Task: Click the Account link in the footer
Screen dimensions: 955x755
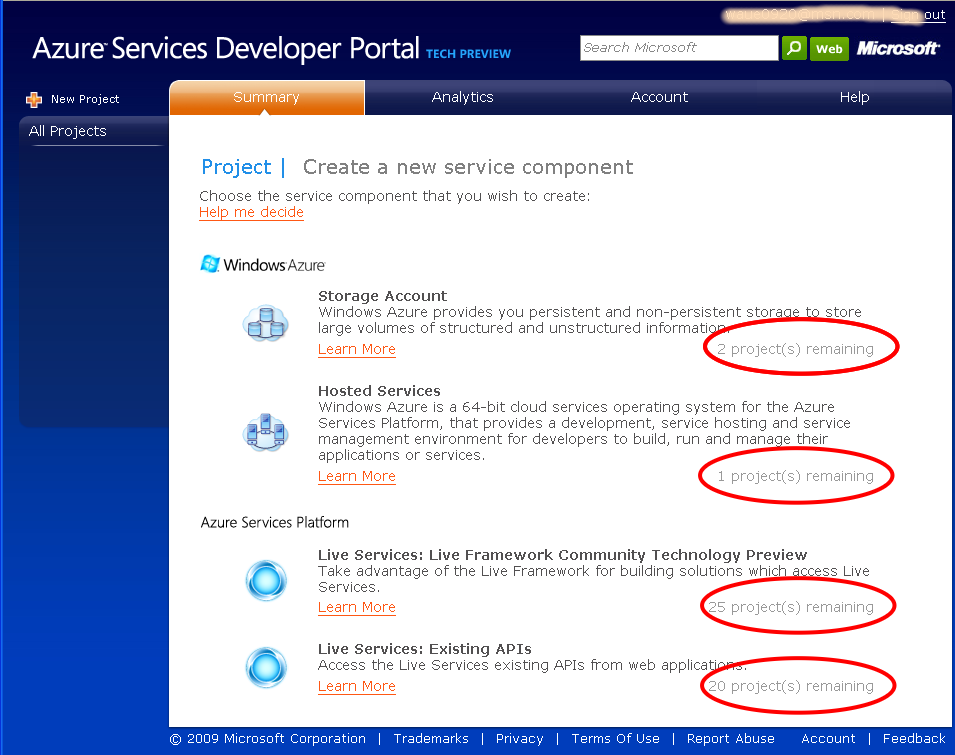Action: pos(828,739)
